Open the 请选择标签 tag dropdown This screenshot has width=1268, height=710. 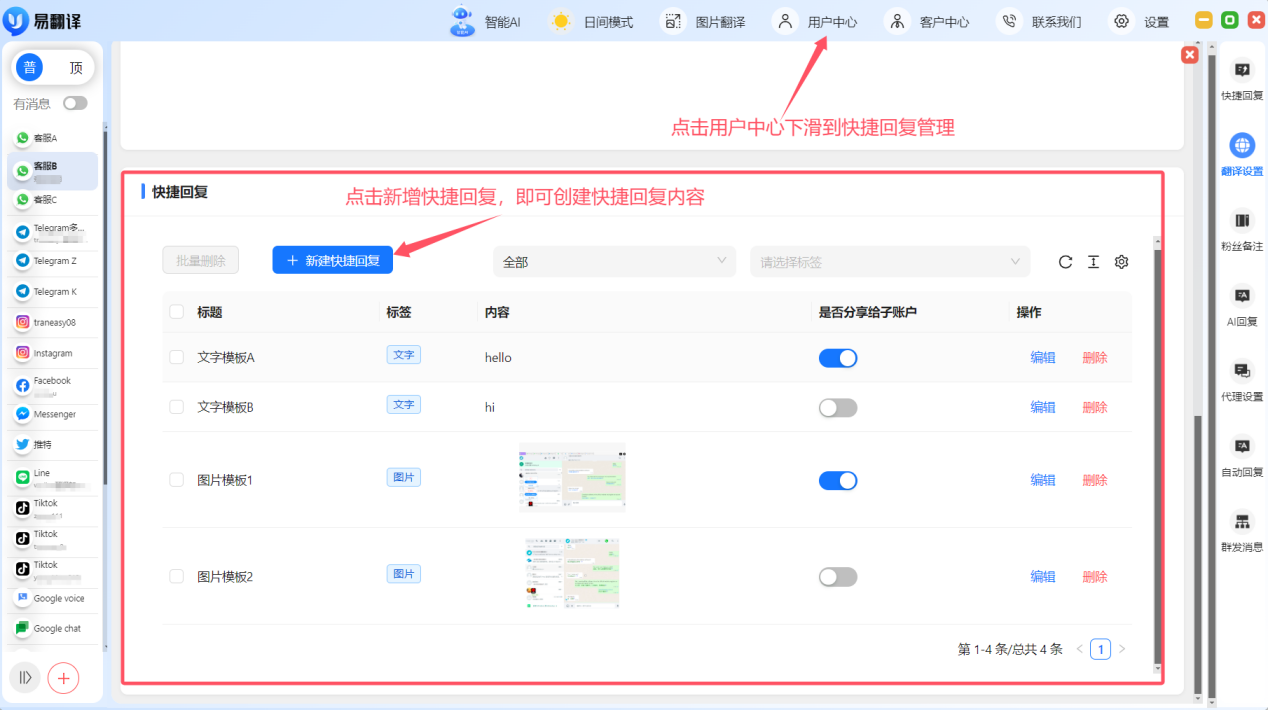[889, 262]
